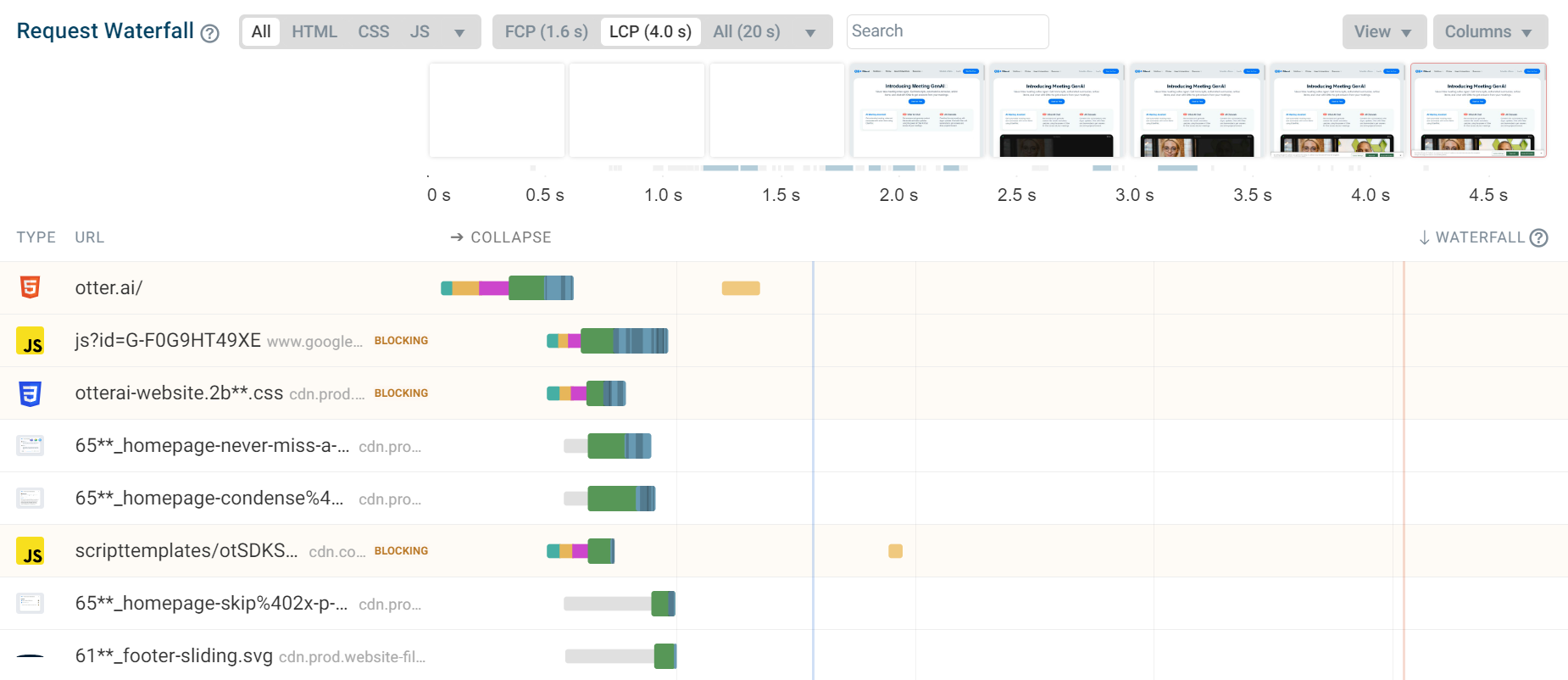Click the JS icon for js?id=G-F0G9HT49XE
1568x680 pixels.
click(x=31, y=341)
